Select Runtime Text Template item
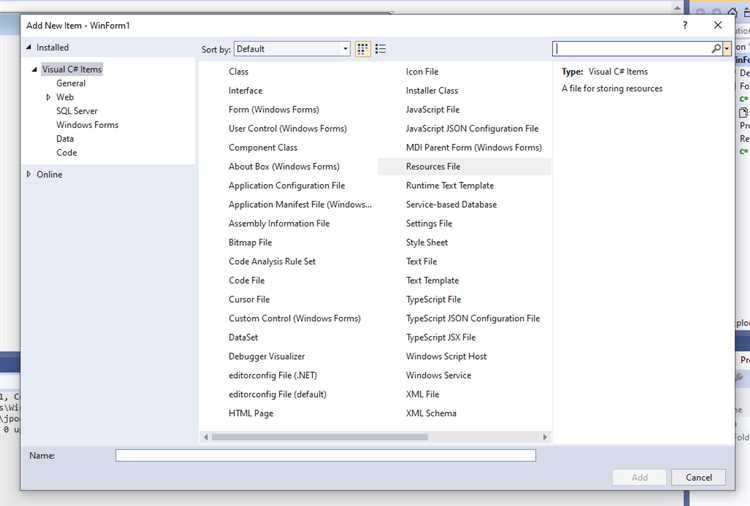Viewport: 750px width, 506px height. click(x=450, y=186)
